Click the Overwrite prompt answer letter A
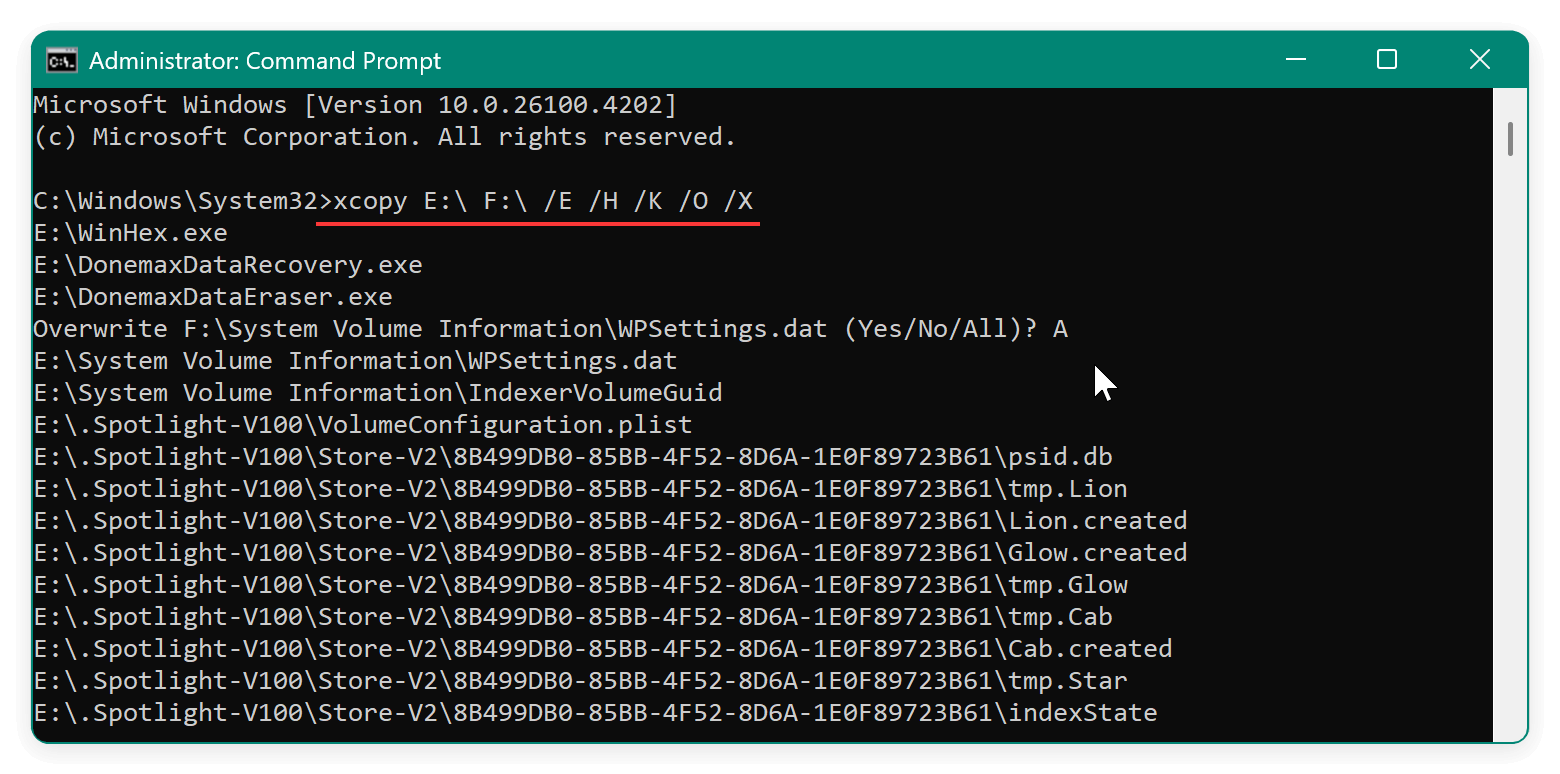 tap(1063, 328)
